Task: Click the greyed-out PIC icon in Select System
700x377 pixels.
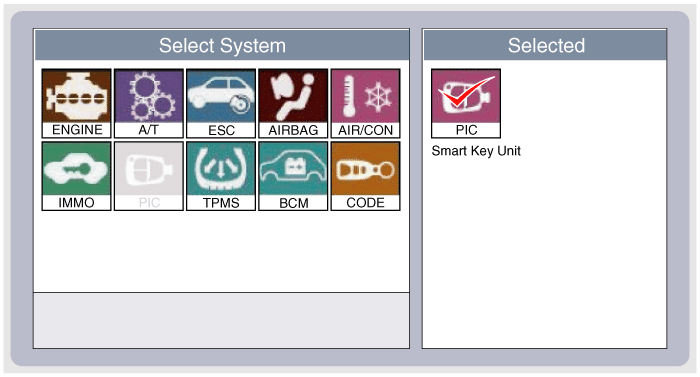Action: pyautogui.click(x=149, y=176)
